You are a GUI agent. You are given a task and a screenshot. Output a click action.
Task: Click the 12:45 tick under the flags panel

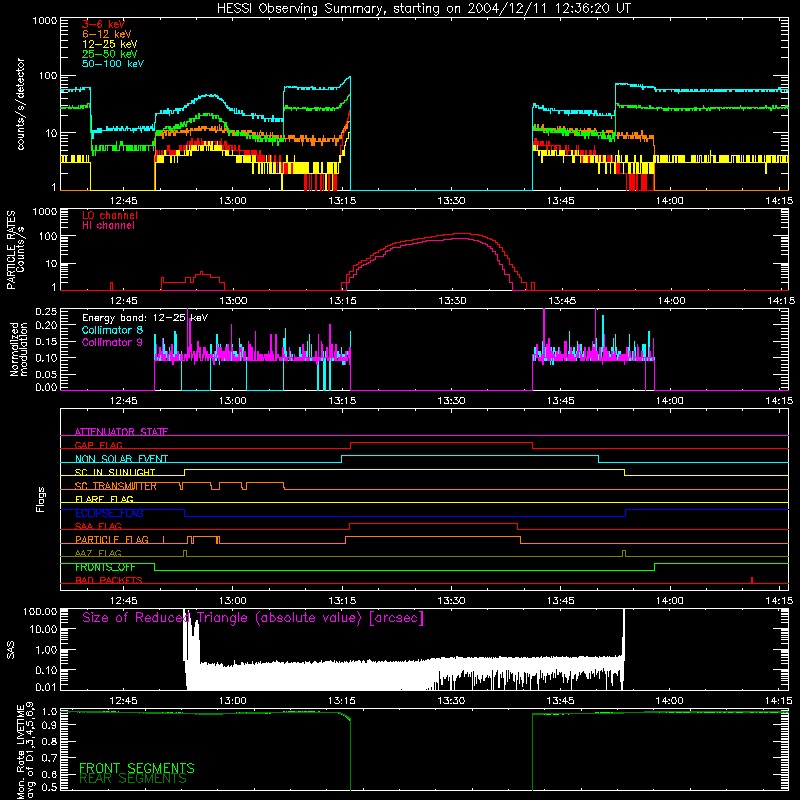[123, 601]
